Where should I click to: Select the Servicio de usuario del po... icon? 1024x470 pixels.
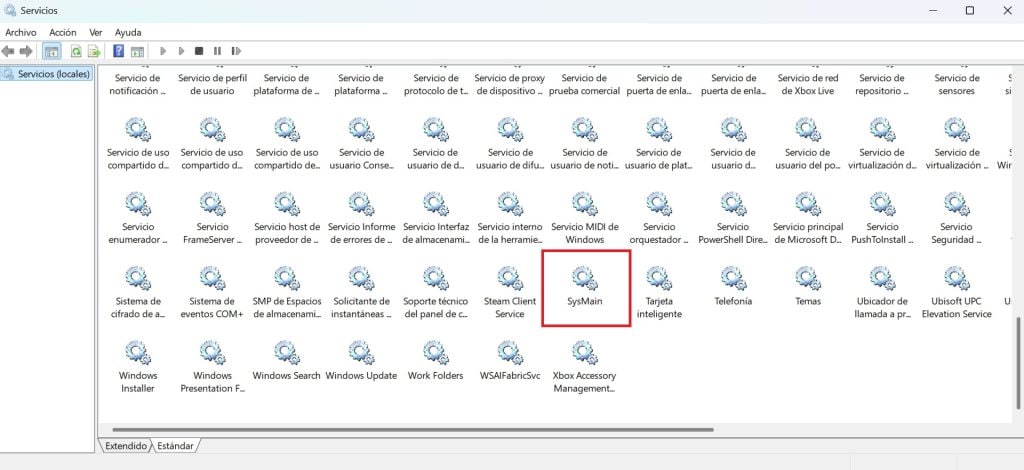[808, 130]
